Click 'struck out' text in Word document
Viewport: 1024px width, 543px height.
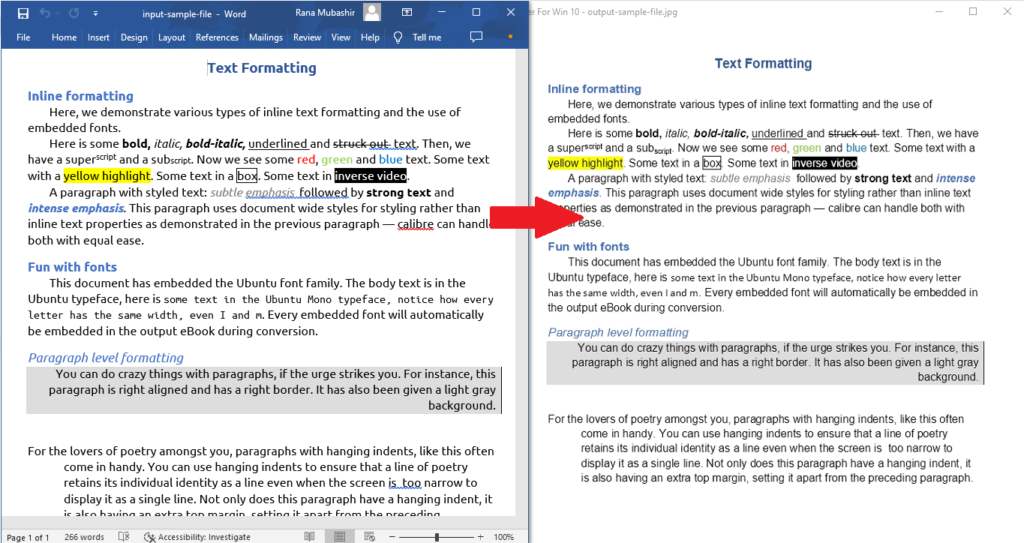click(361, 144)
